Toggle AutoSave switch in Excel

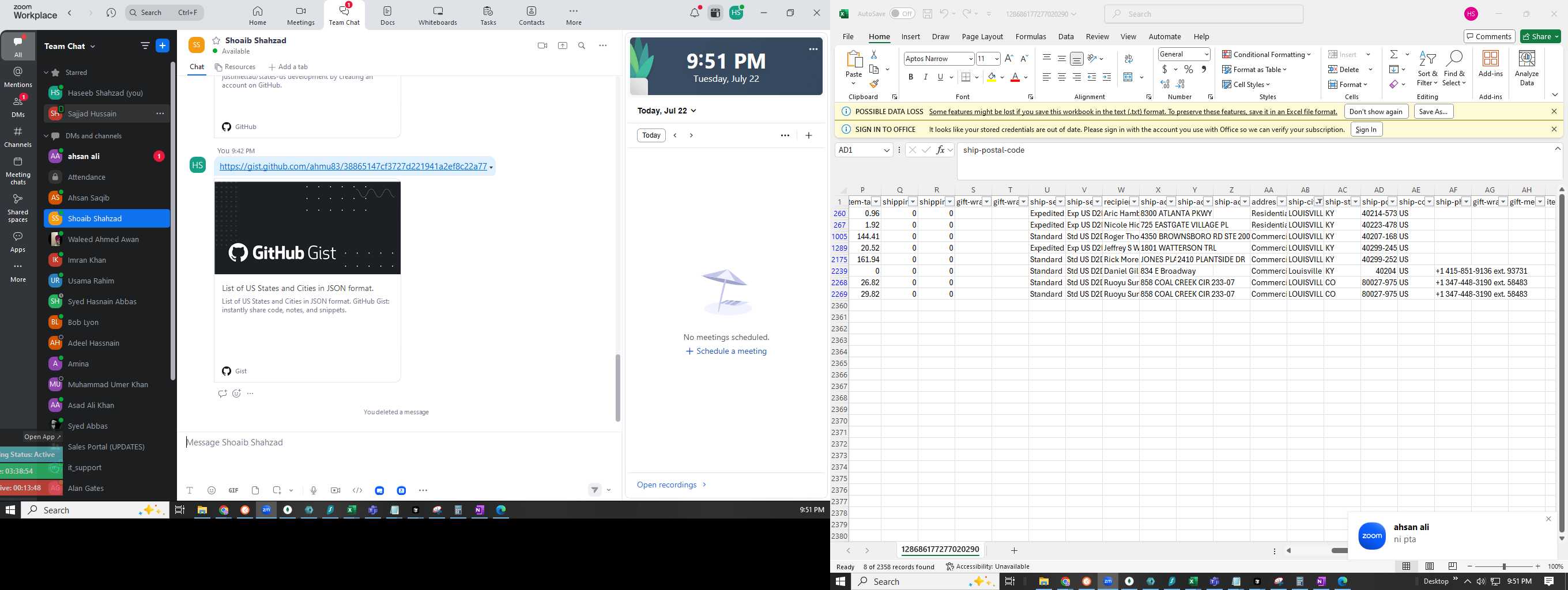(902, 13)
